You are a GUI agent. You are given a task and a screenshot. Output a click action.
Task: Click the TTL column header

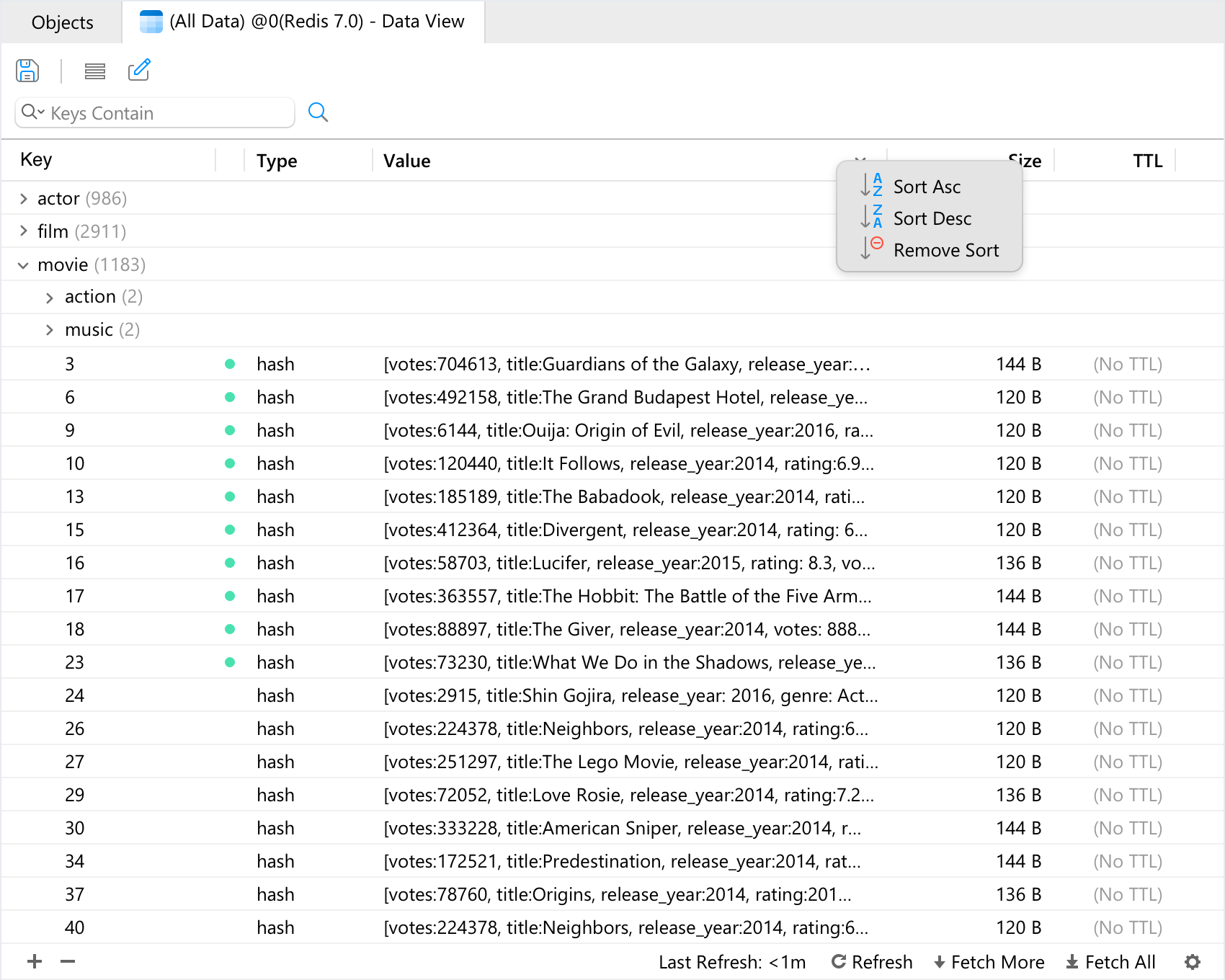point(1147,161)
